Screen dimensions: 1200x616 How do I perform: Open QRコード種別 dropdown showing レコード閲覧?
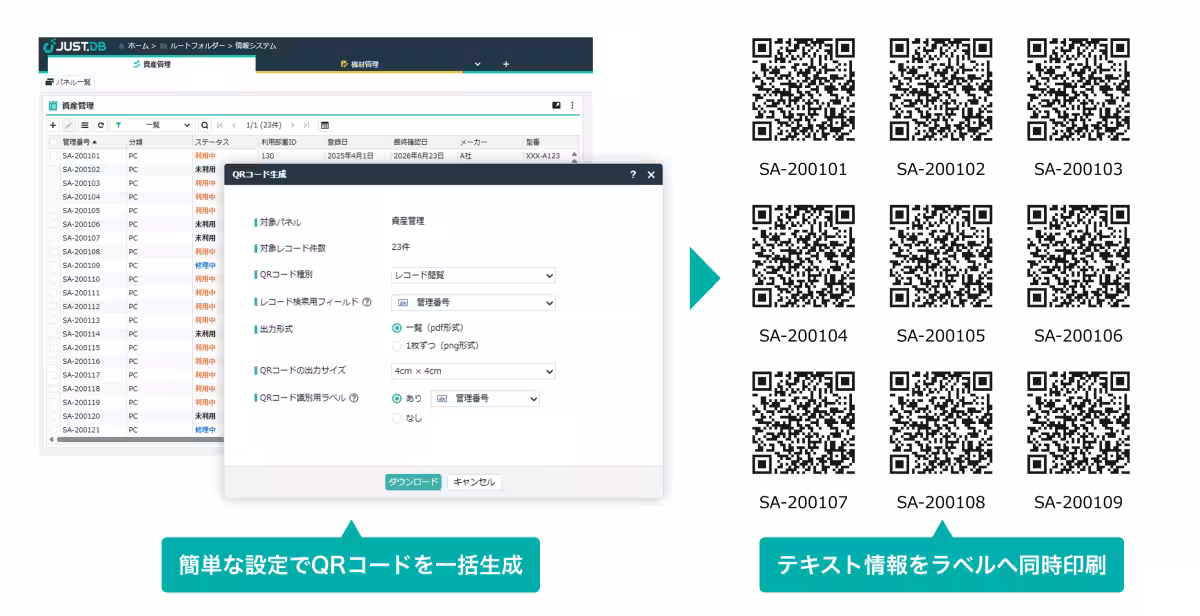(x=473, y=275)
